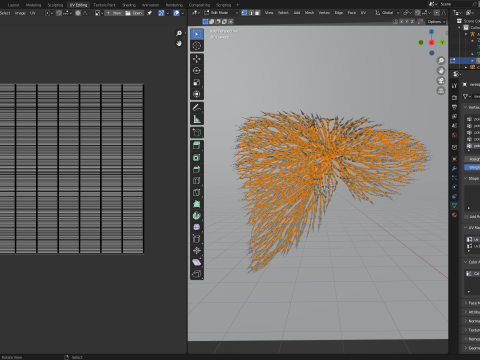The image size is (480, 360).
Task: Open the World properties tab
Action: [454, 135]
